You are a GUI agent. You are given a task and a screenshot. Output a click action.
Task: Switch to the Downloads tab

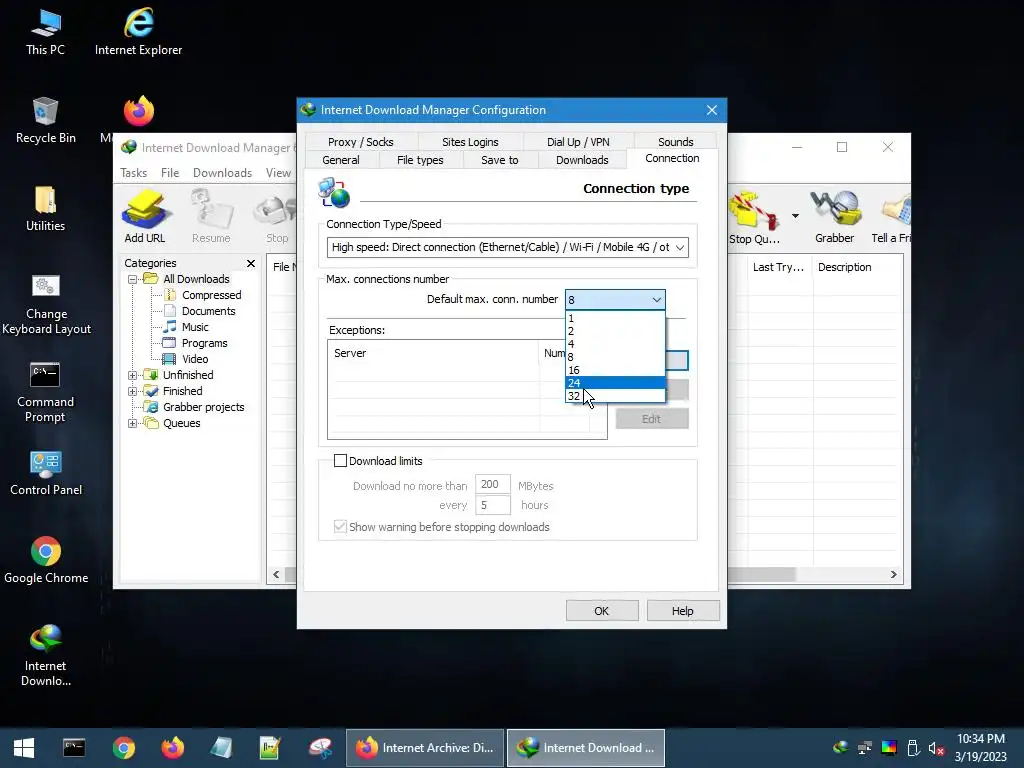(x=582, y=160)
